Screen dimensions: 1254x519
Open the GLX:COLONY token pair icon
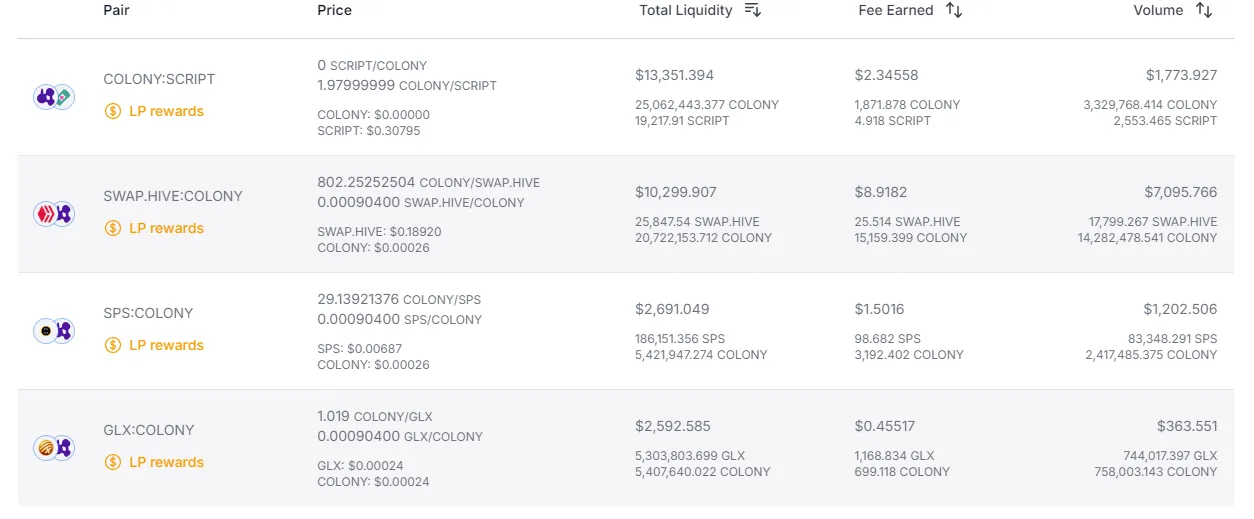click(54, 448)
